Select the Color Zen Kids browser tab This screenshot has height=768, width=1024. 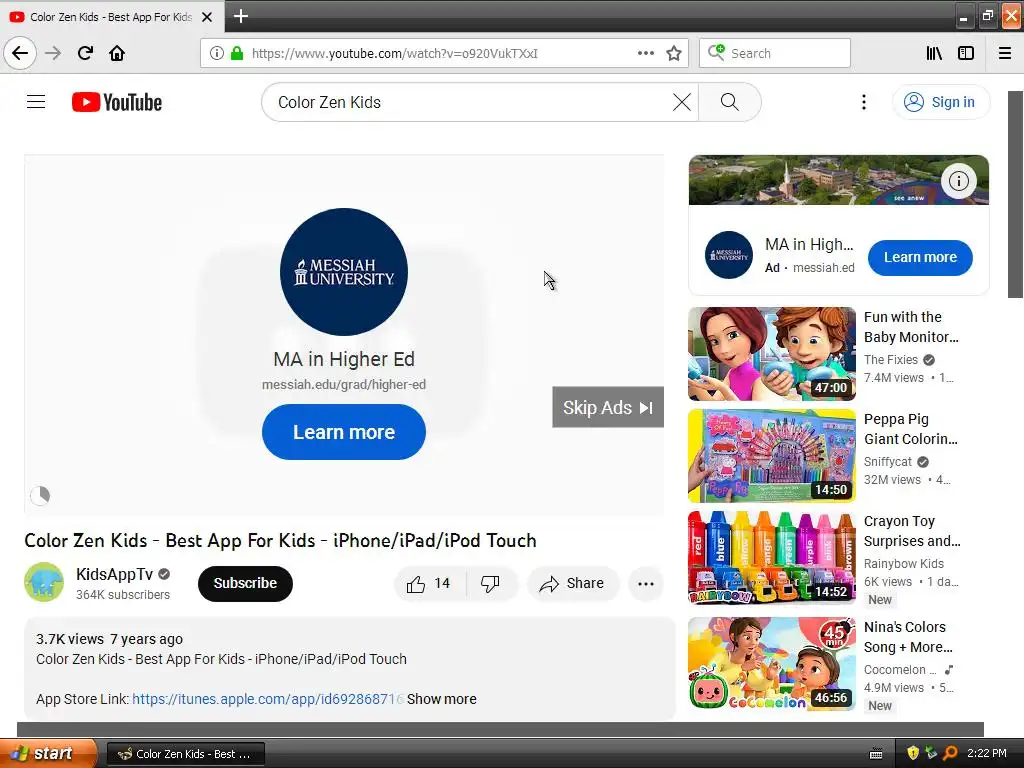(x=112, y=17)
